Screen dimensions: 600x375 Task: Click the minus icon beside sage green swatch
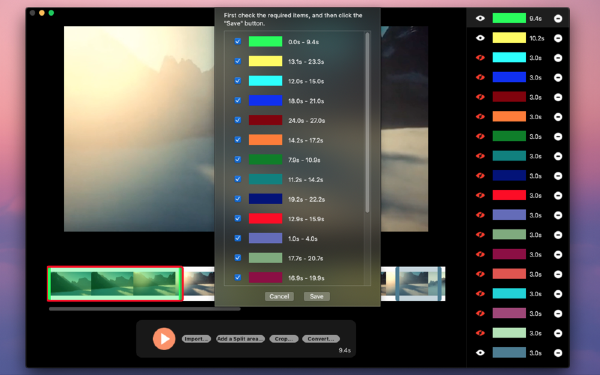(558, 235)
